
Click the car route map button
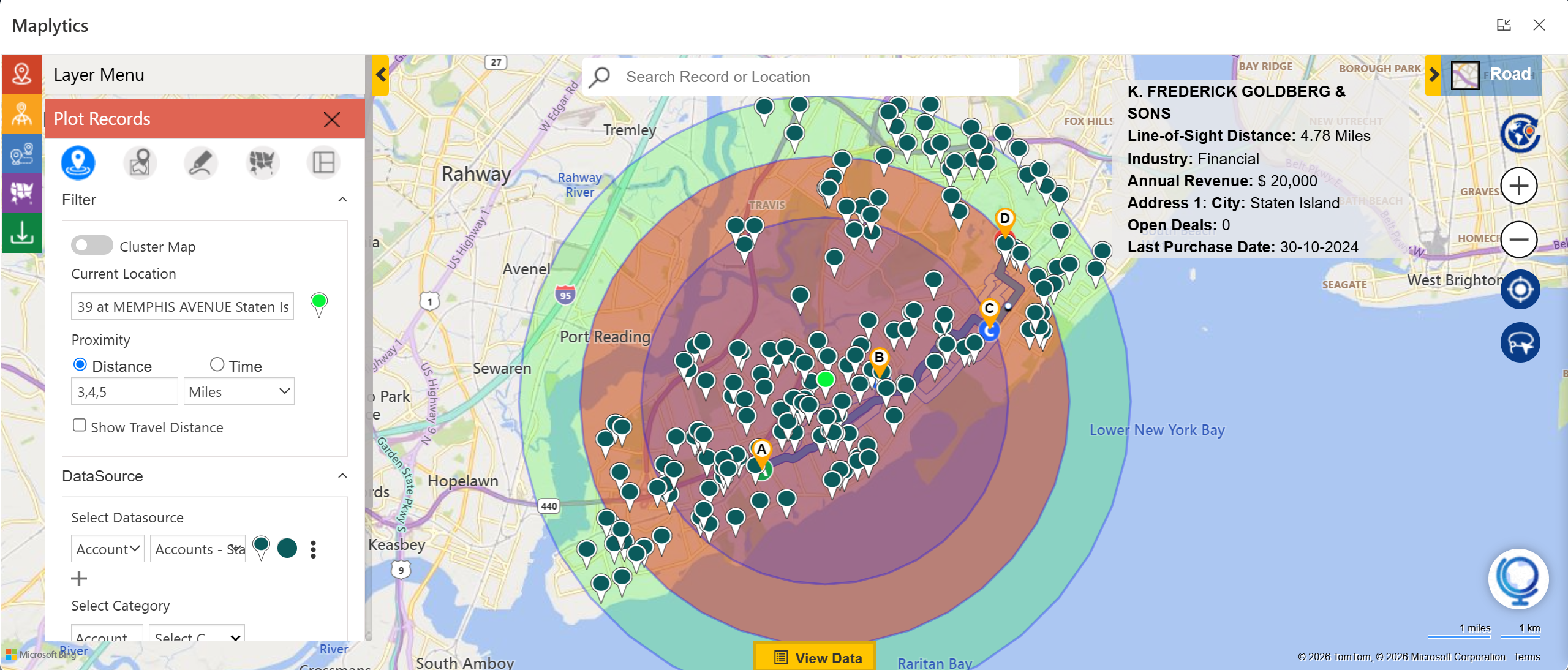coord(1520,342)
